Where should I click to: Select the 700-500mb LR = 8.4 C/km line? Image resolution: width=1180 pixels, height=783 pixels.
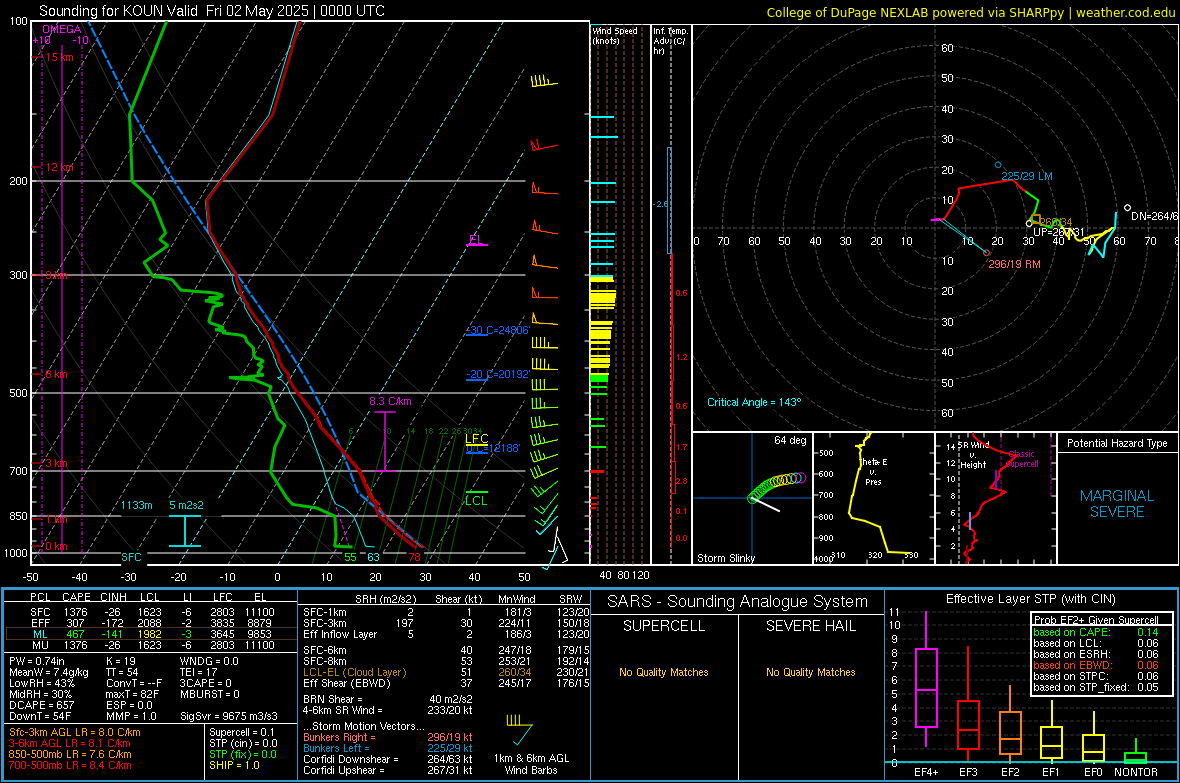coord(70,765)
